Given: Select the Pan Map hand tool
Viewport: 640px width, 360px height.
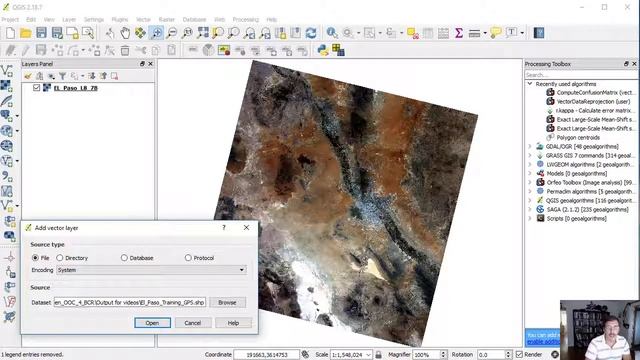Looking at the screenshot, I should (x=125, y=33).
